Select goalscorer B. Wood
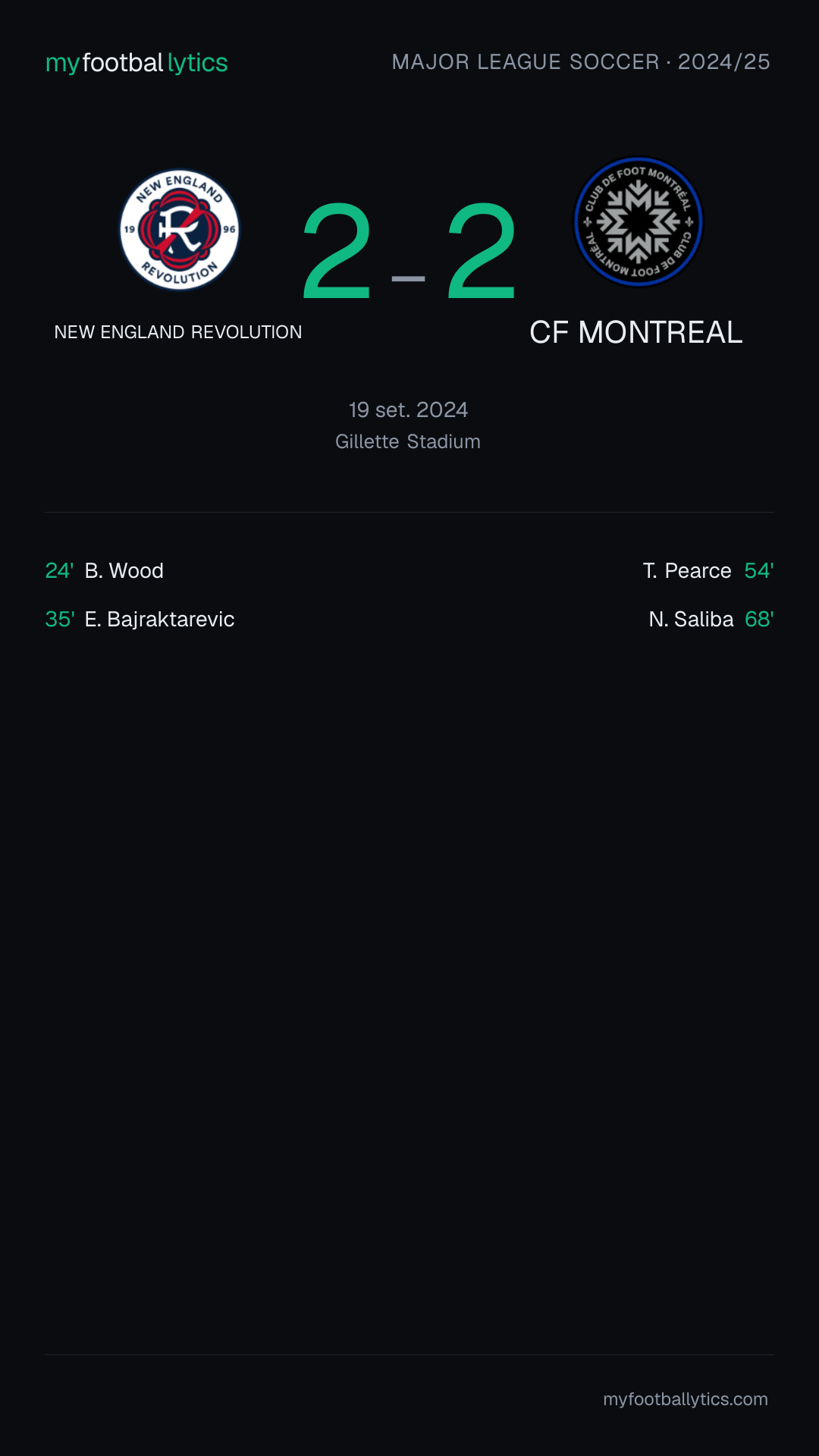The width and height of the screenshot is (819, 1456). click(124, 570)
